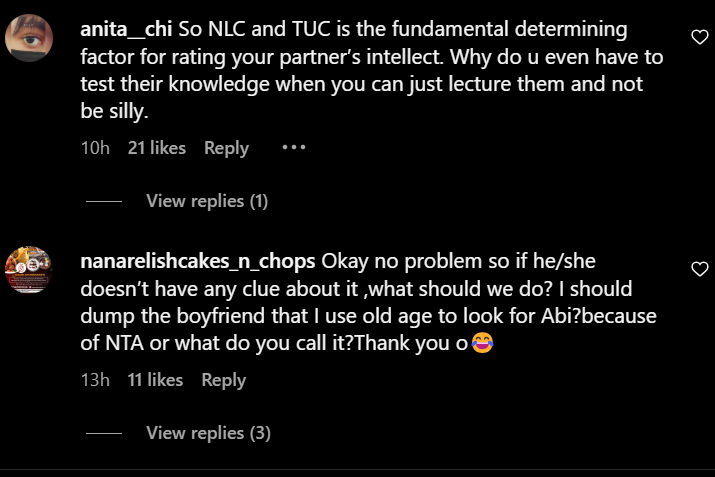Open anita__chi's profile picture

(30, 39)
